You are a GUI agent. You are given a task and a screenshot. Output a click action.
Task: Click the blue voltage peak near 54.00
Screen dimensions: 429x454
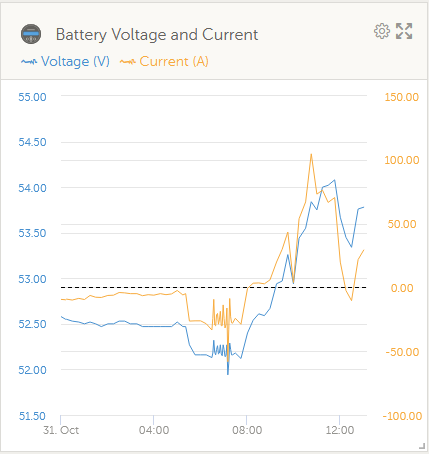point(334,180)
